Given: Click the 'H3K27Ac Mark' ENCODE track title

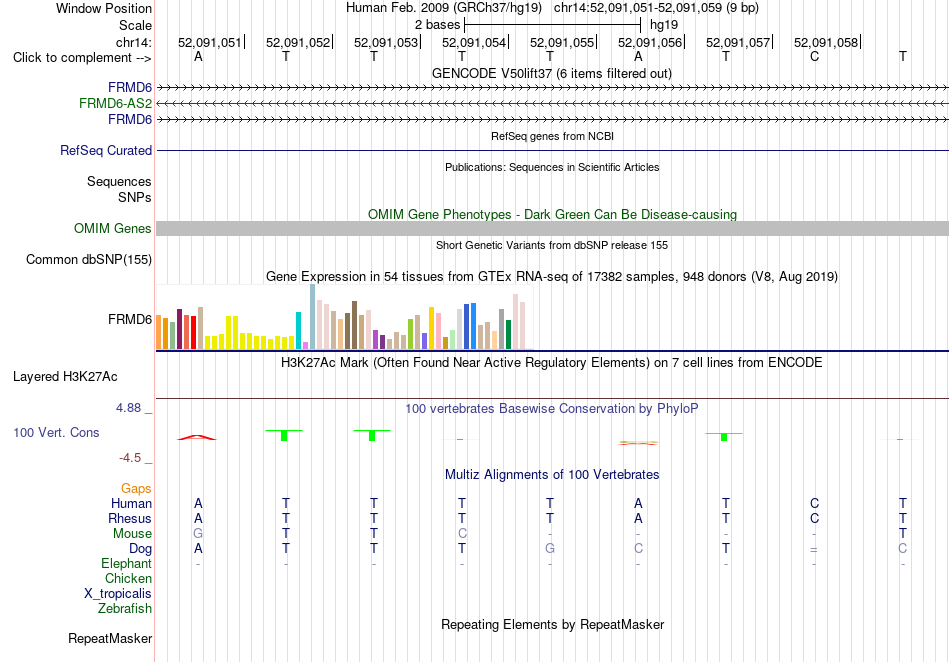Looking at the screenshot, I should point(552,363).
